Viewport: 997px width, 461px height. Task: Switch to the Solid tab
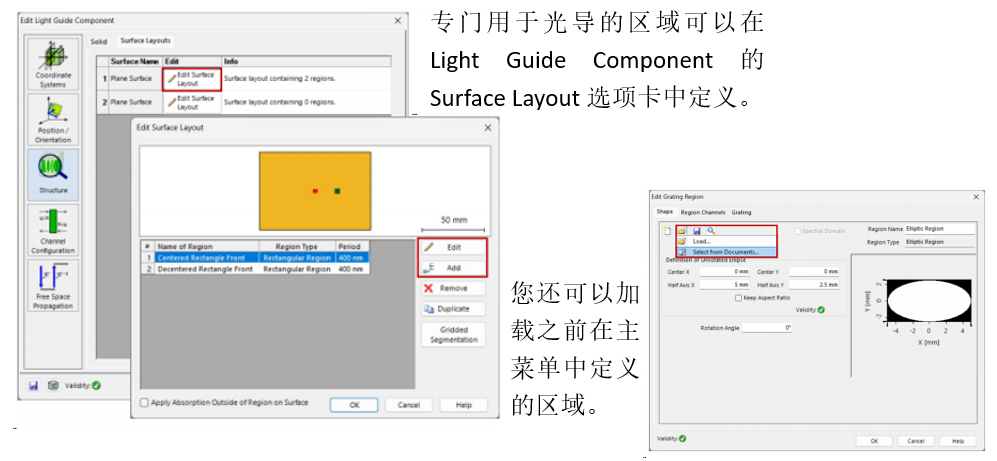(99, 41)
